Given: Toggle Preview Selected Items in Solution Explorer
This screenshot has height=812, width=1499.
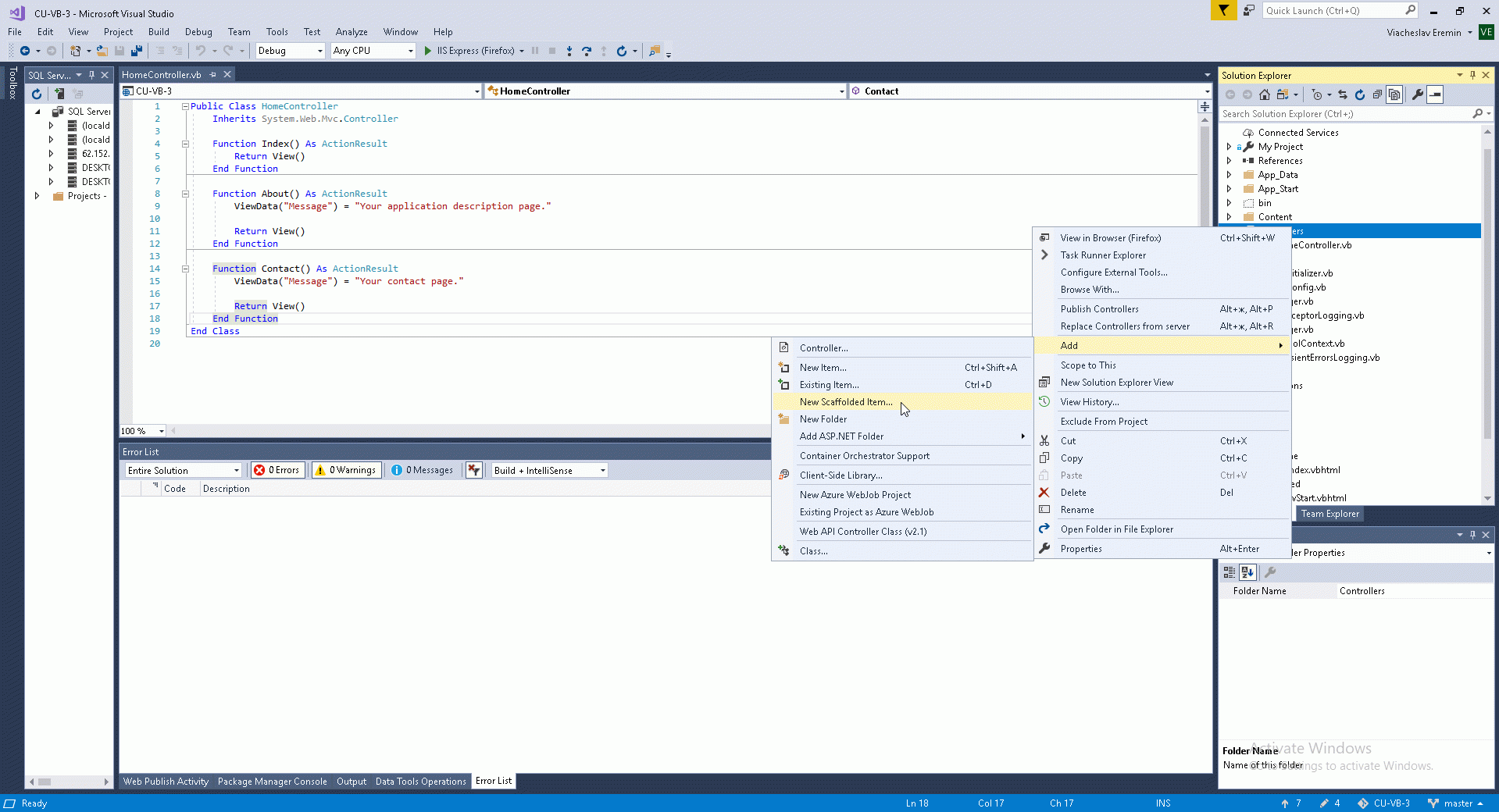Looking at the screenshot, I should tap(1435, 94).
